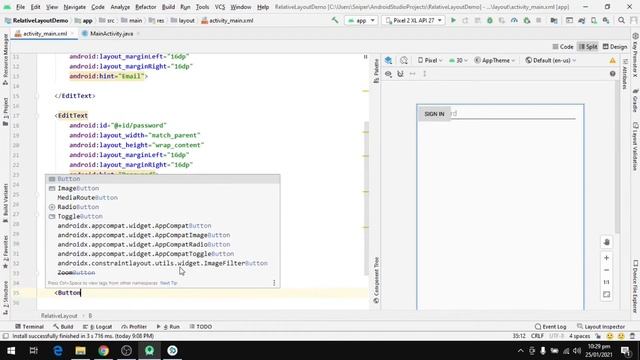Viewport: 640px width, 360px height.
Task: Open File Explorer from taskbar
Action: (x=80, y=350)
